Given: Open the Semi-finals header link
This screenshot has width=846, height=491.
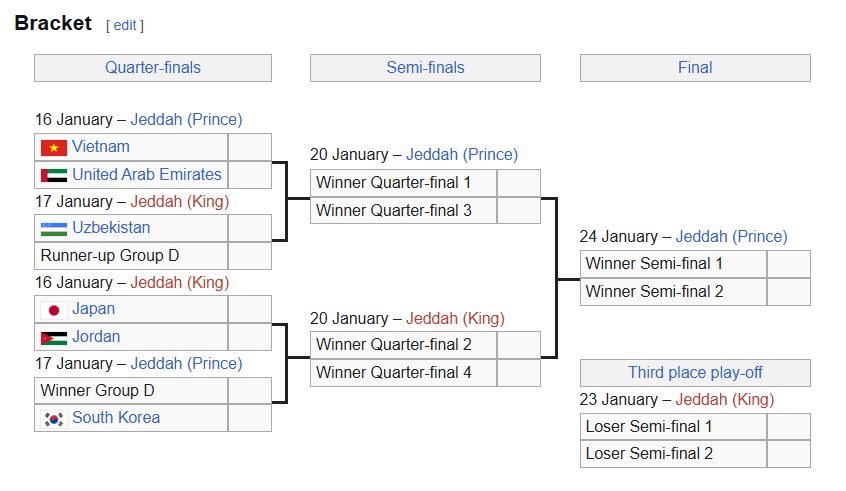Looking at the screenshot, I should (425, 68).
